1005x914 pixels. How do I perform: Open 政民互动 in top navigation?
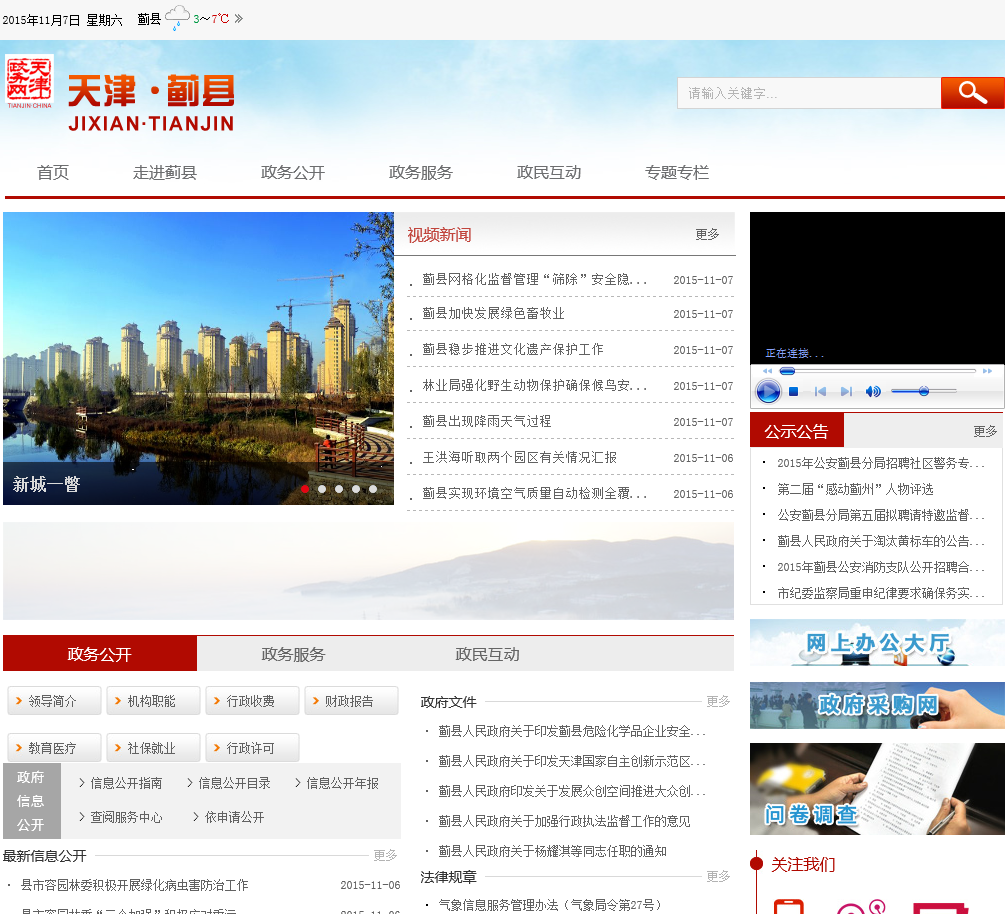[x=549, y=172]
